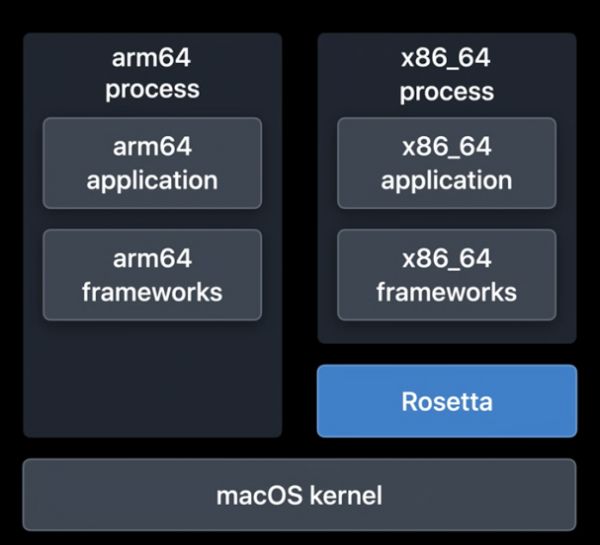Click the arm64 application box
This screenshot has height=545, width=600.
pyautogui.click(x=152, y=163)
